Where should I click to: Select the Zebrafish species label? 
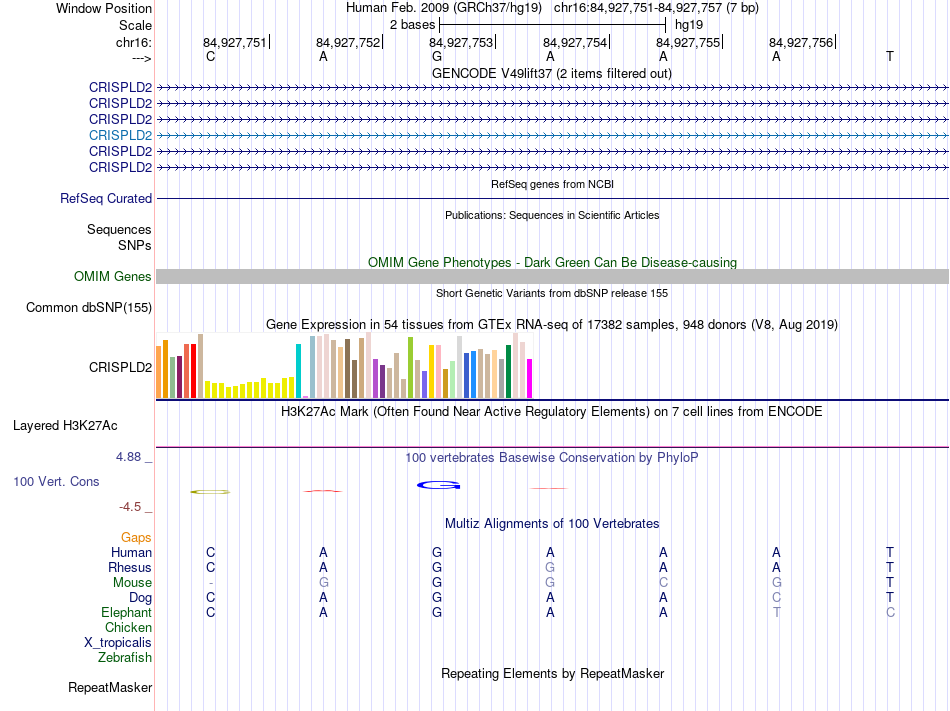coord(125,658)
